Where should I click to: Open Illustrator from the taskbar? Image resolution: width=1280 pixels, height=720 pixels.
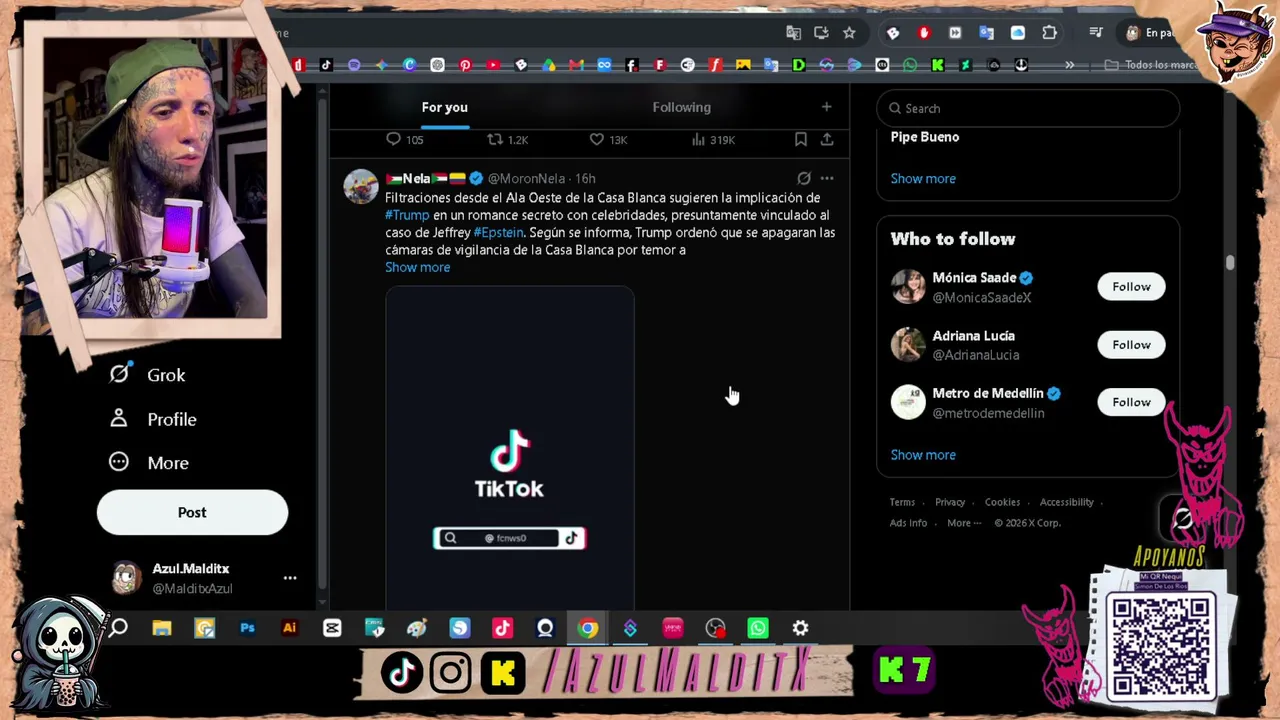[x=289, y=628]
